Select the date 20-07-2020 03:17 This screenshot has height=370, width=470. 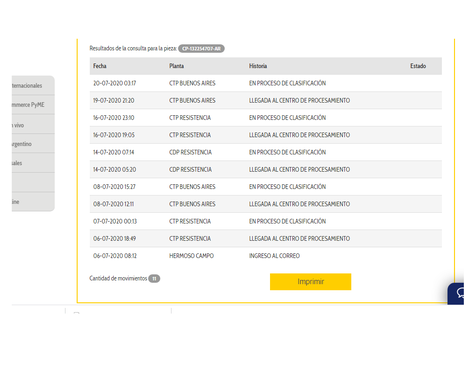(114, 83)
